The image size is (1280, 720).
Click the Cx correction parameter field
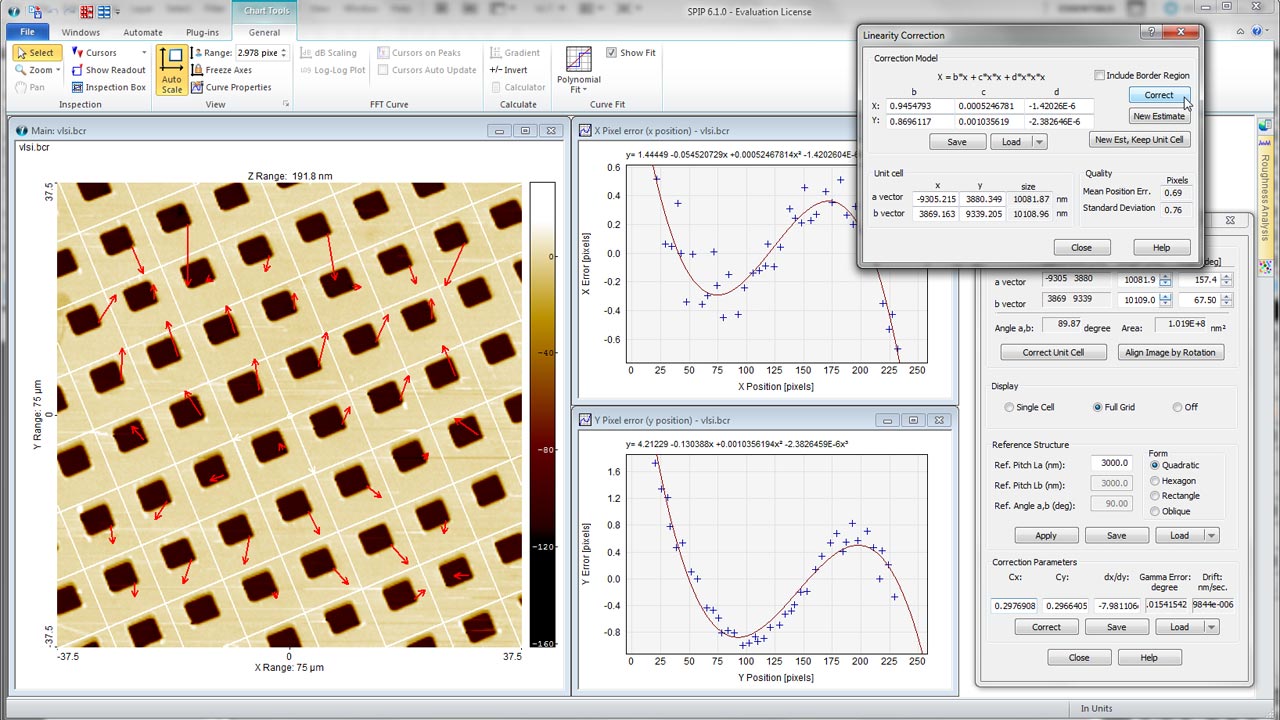click(1014, 605)
